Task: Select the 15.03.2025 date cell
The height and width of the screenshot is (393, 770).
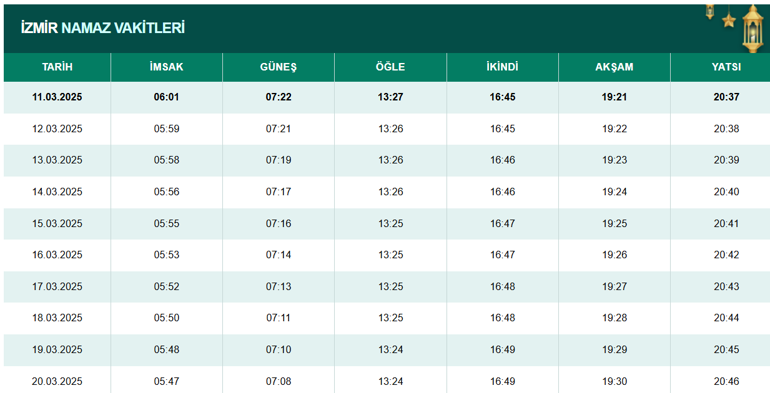Action: (x=57, y=224)
